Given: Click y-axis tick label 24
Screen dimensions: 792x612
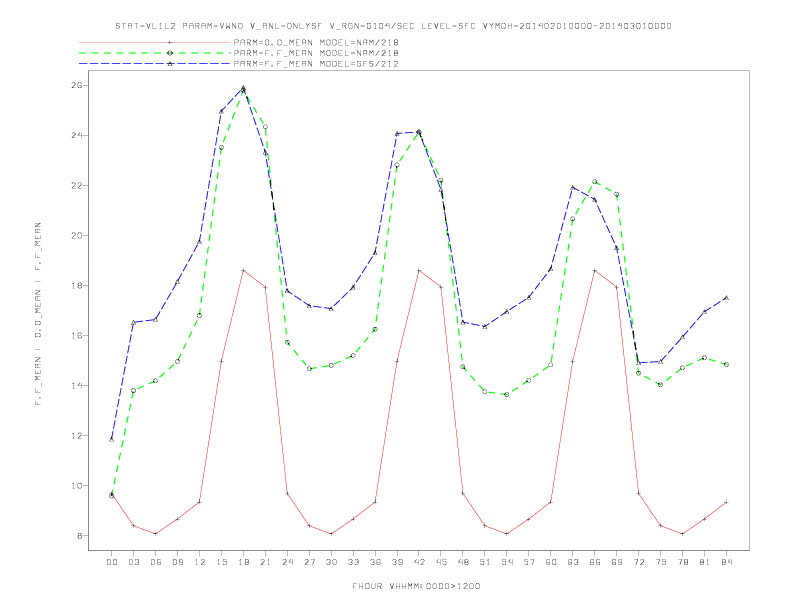Looking at the screenshot, I should point(76,135).
